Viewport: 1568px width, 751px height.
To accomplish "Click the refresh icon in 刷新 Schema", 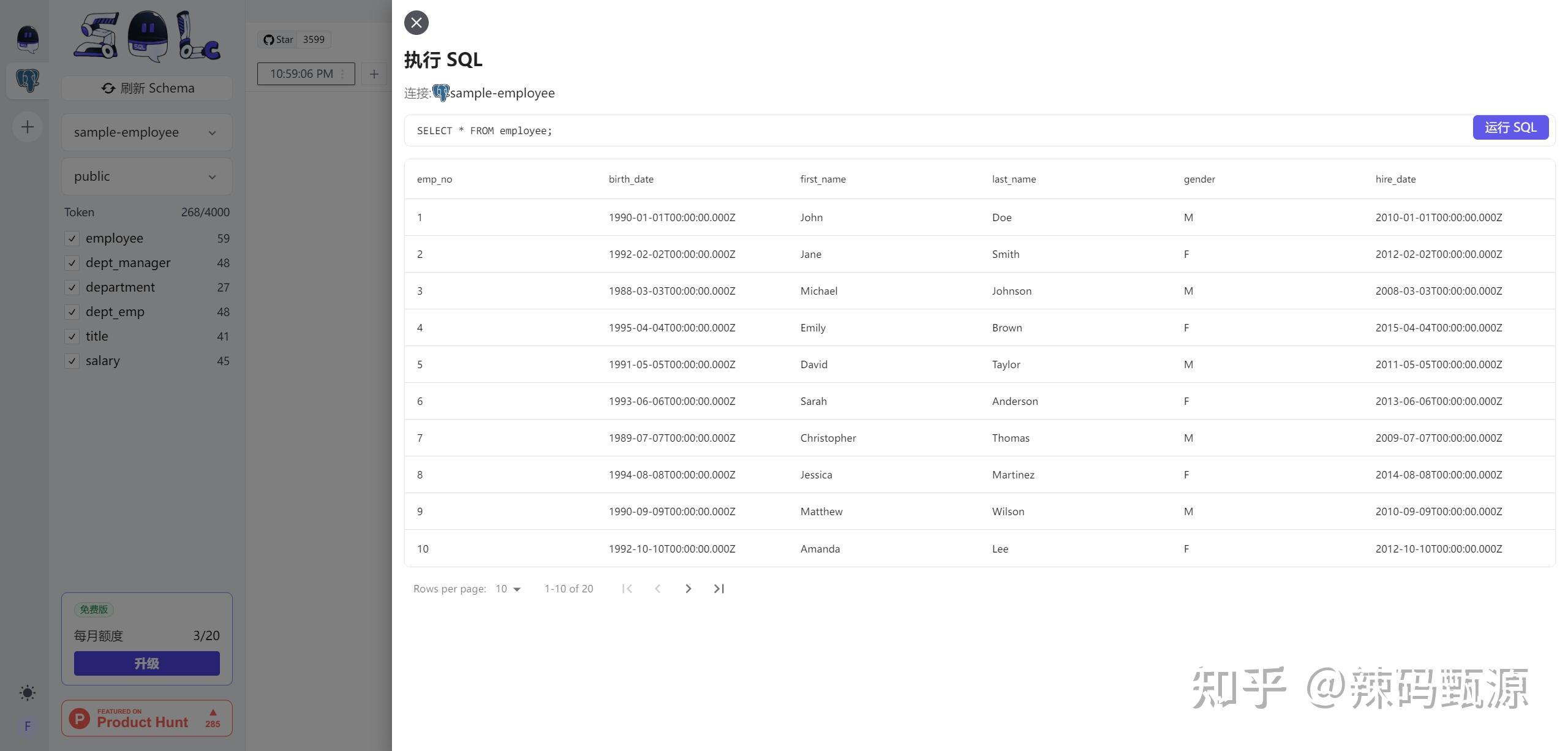I will click(x=108, y=88).
